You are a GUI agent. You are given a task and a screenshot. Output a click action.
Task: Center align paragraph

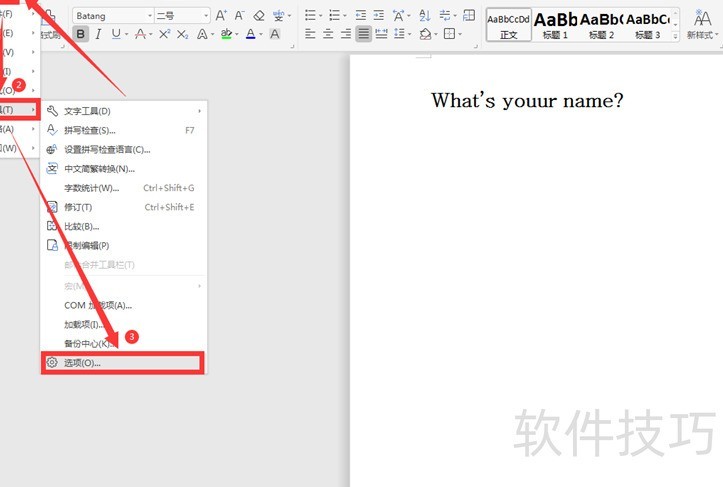point(328,34)
